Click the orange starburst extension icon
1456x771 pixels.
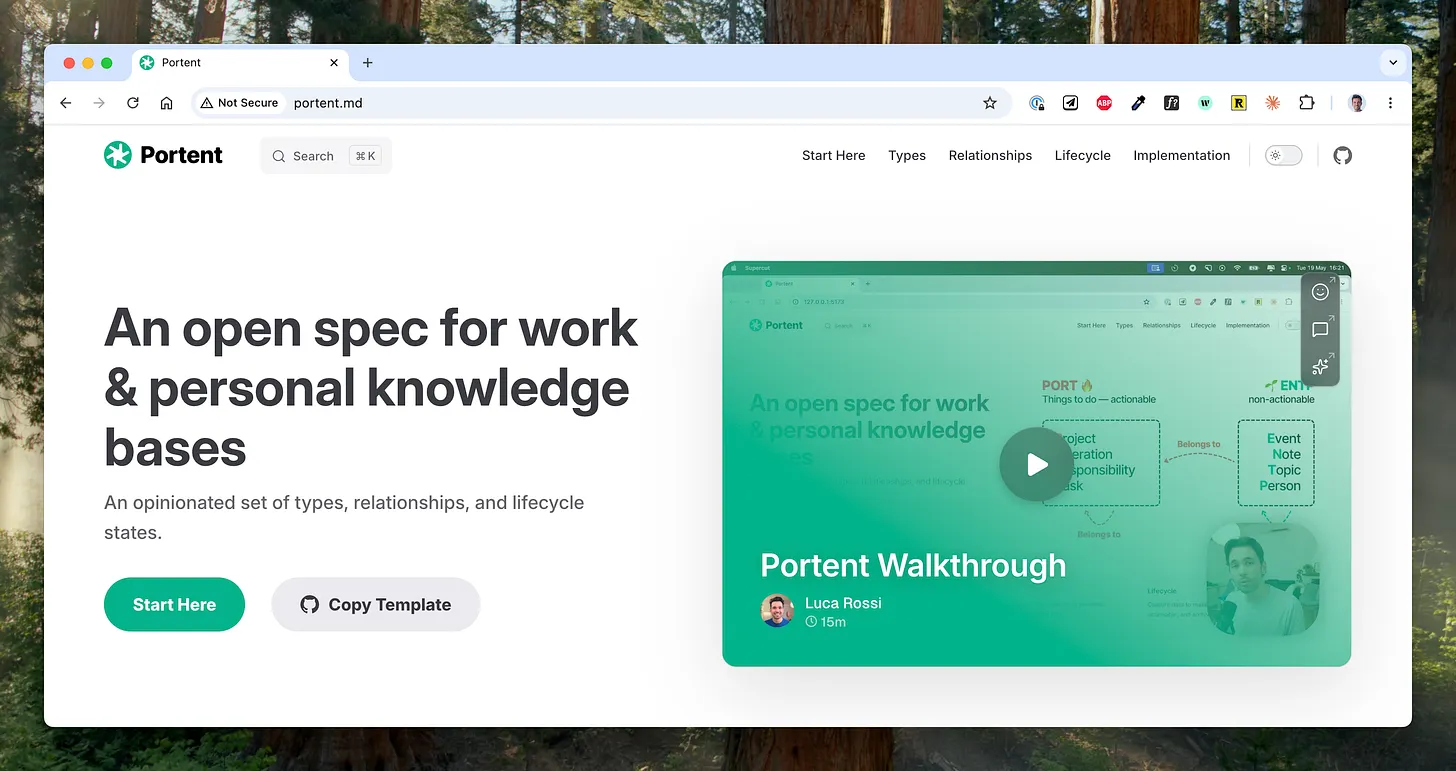click(x=1272, y=103)
